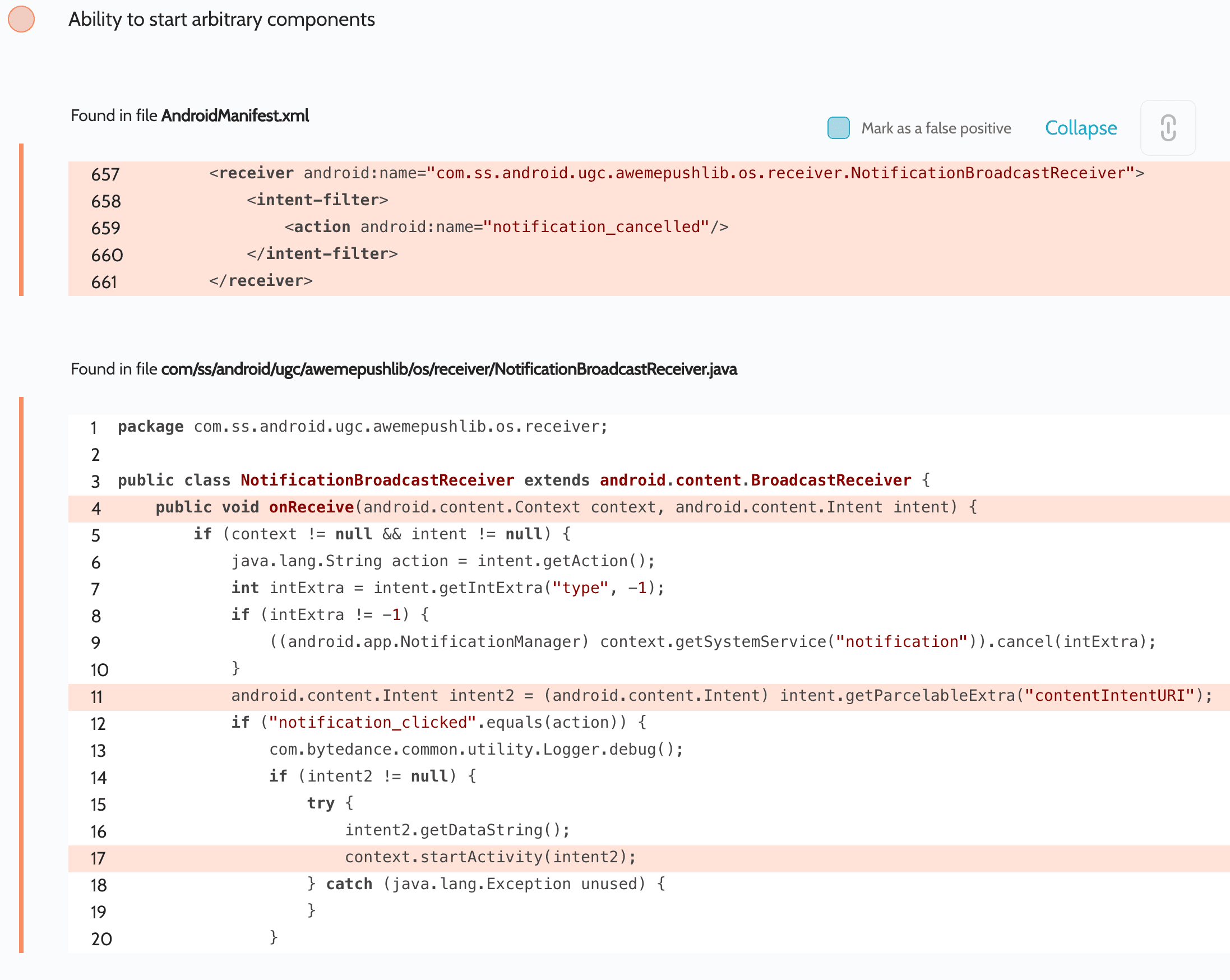Click line number 11 in the Java file
1230x980 pixels.
click(96, 696)
